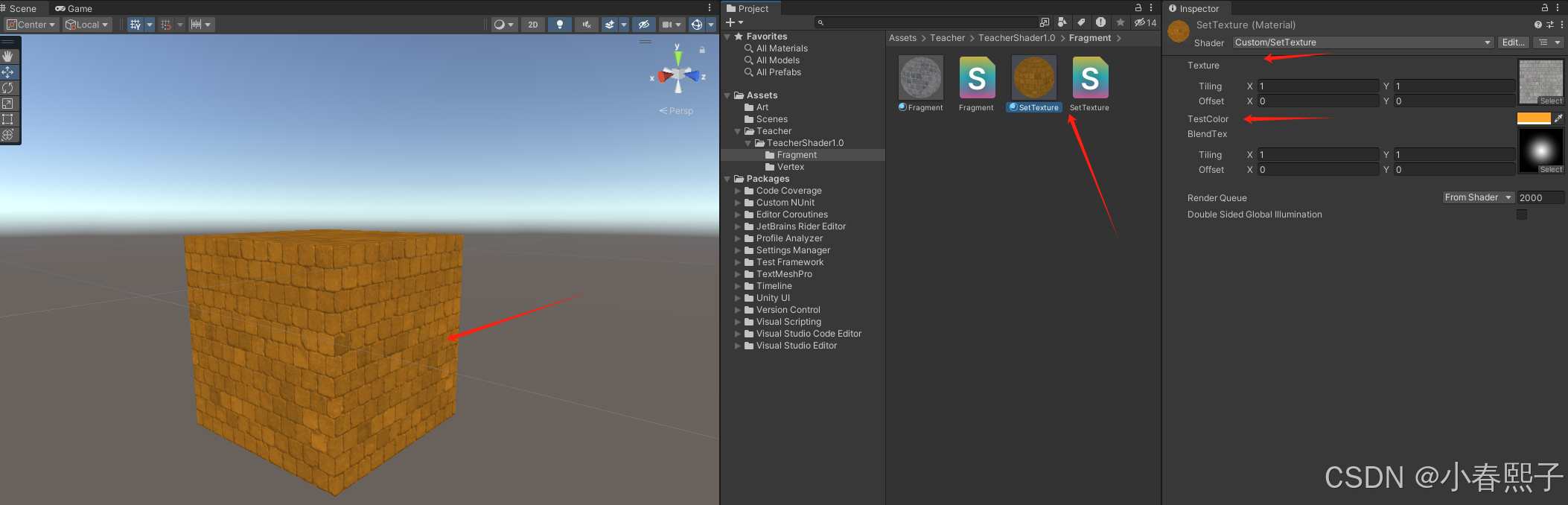Select the SetTexture shader file icon
Screen dimensions: 1568x505
click(1090, 78)
